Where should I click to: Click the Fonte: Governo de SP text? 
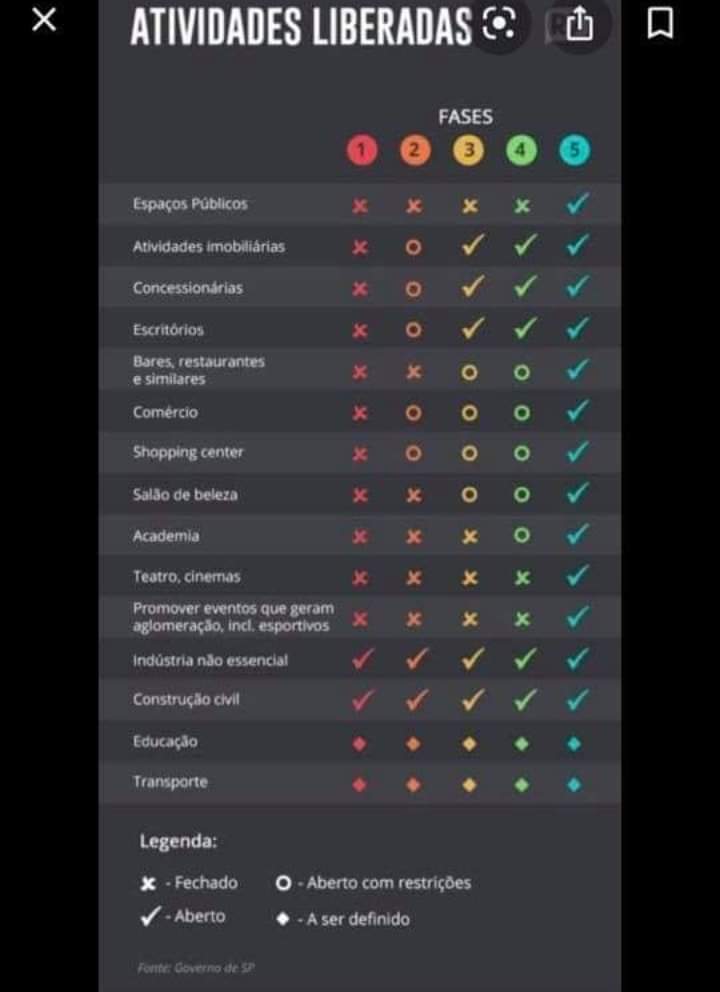click(x=196, y=967)
